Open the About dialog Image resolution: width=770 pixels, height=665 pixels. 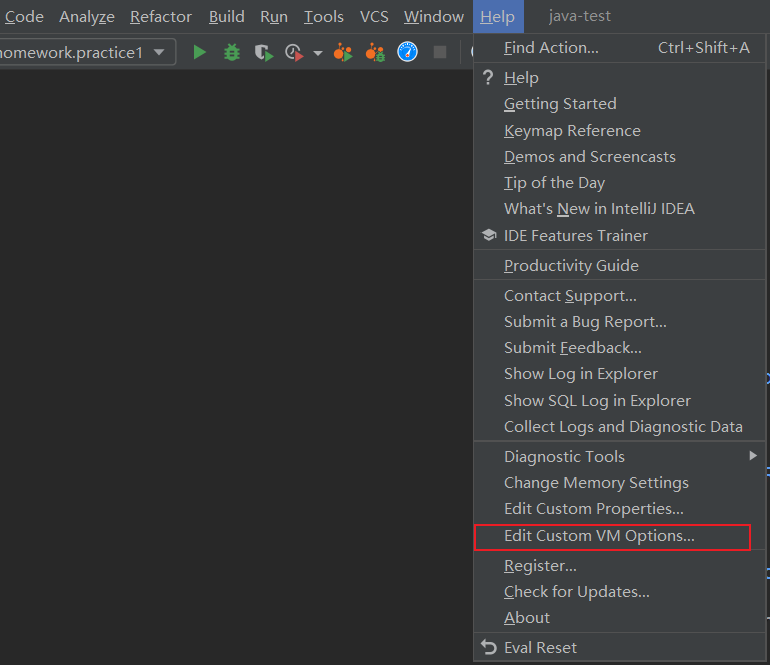coord(619,618)
